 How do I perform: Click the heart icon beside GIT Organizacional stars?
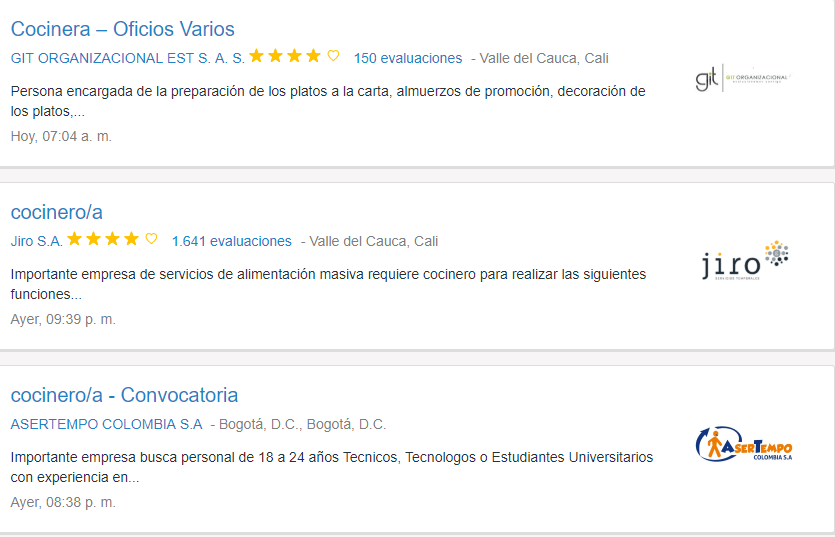coord(334,56)
